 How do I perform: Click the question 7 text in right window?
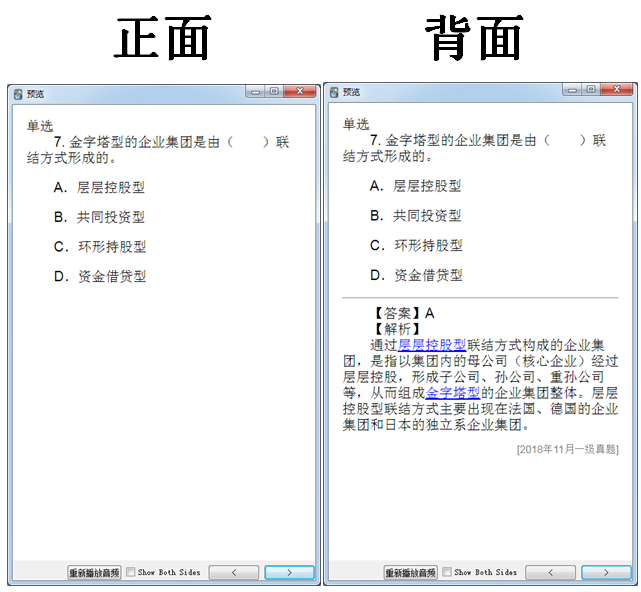(474, 148)
